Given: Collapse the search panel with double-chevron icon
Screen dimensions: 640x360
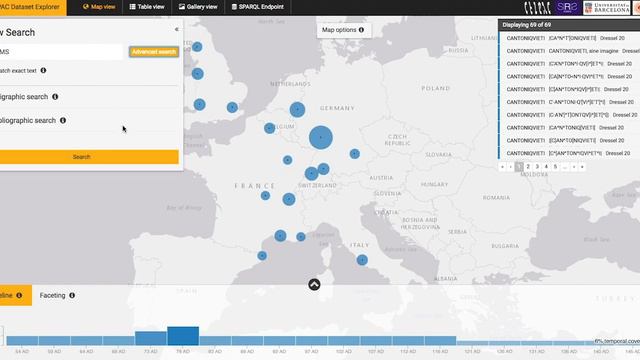Looking at the screenshot, I should coord(176,29).
